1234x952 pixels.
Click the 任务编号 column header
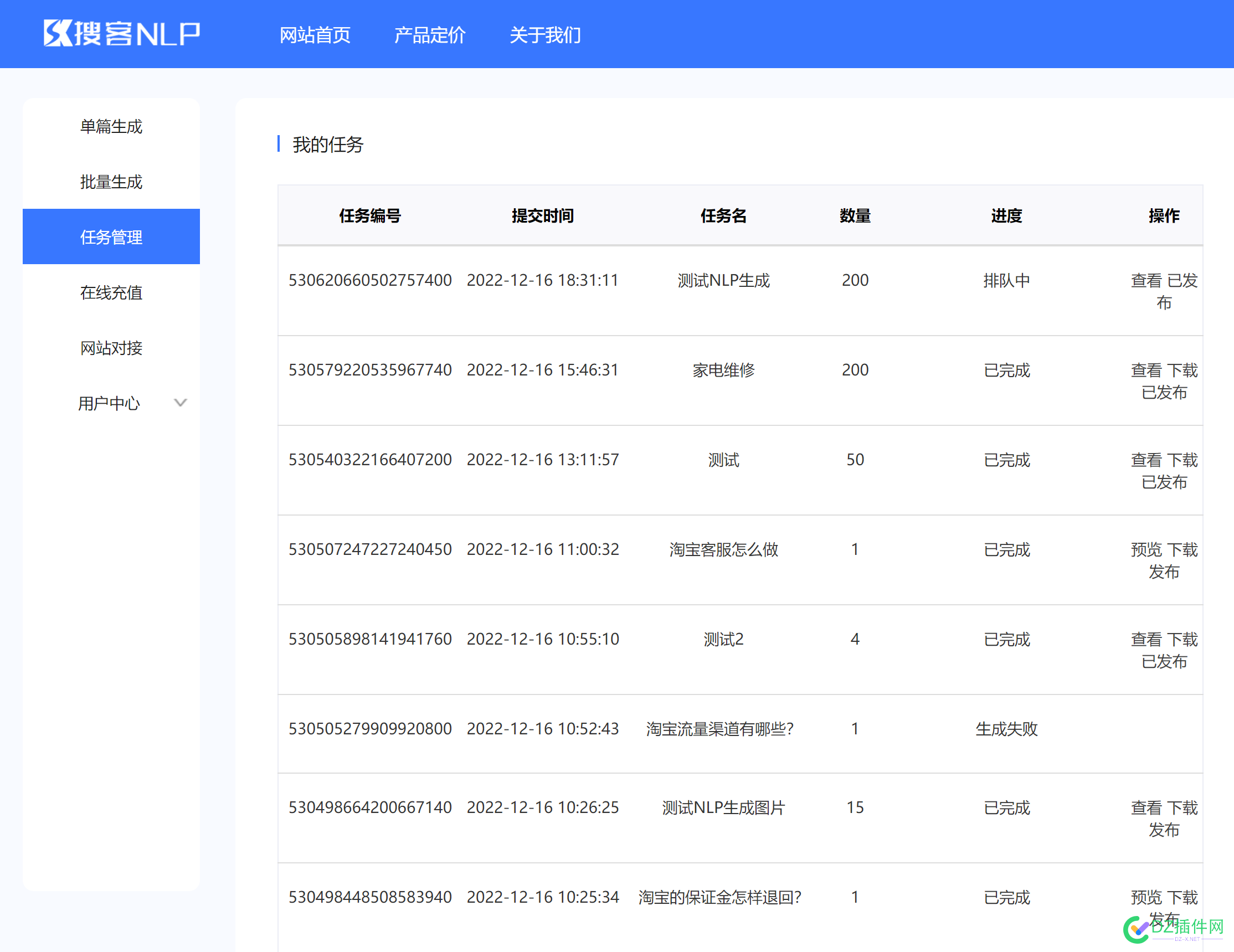coord(369,215)
